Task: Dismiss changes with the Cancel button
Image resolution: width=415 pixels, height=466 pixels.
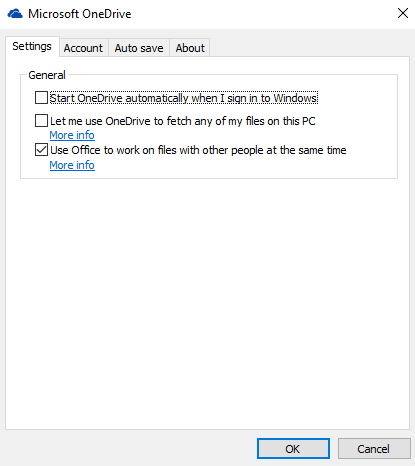Action: pyautogui.click(x=374, y=449)
